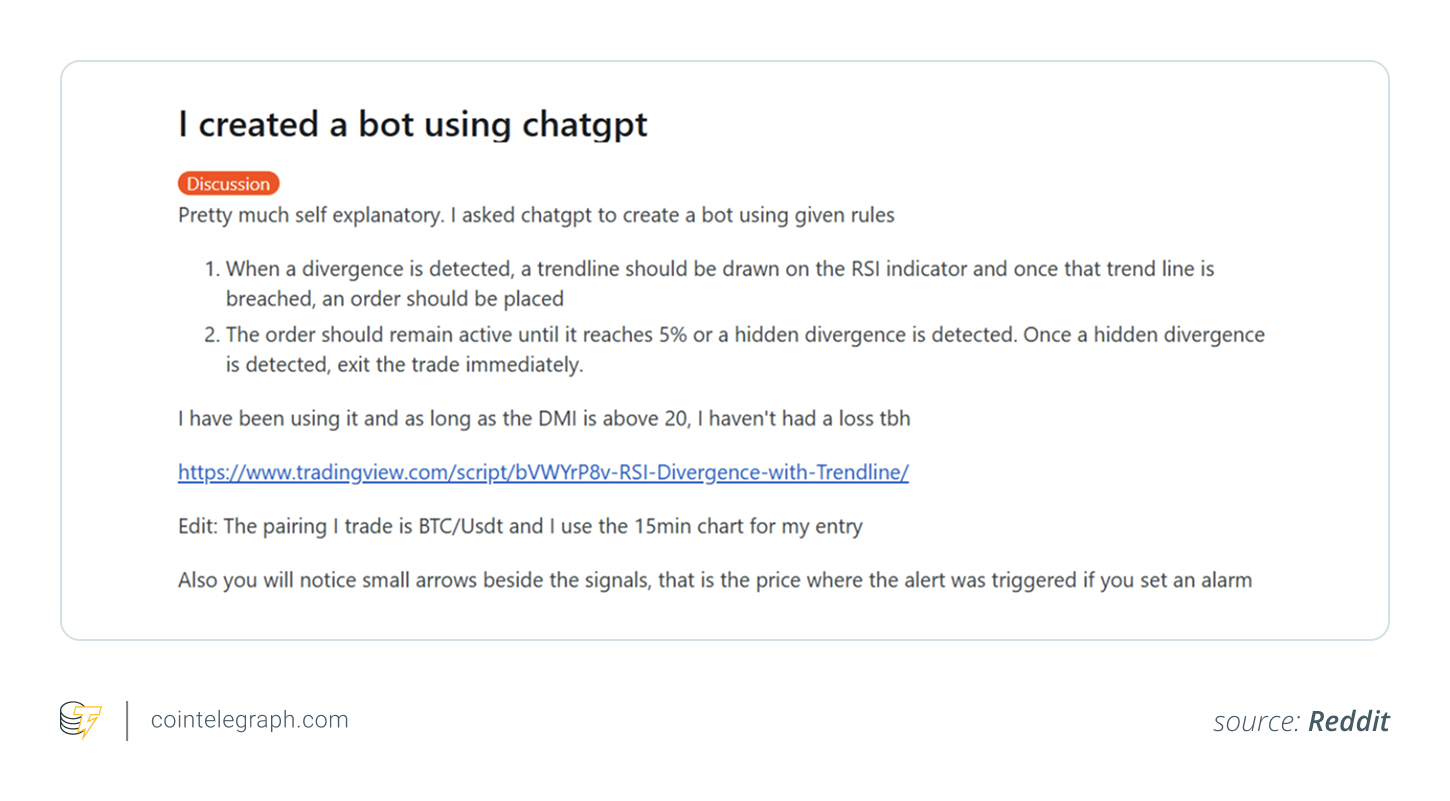Viewport: 1450px width, 801px height.
Task: Click the bold Reddit source name
Action: 1349,722
